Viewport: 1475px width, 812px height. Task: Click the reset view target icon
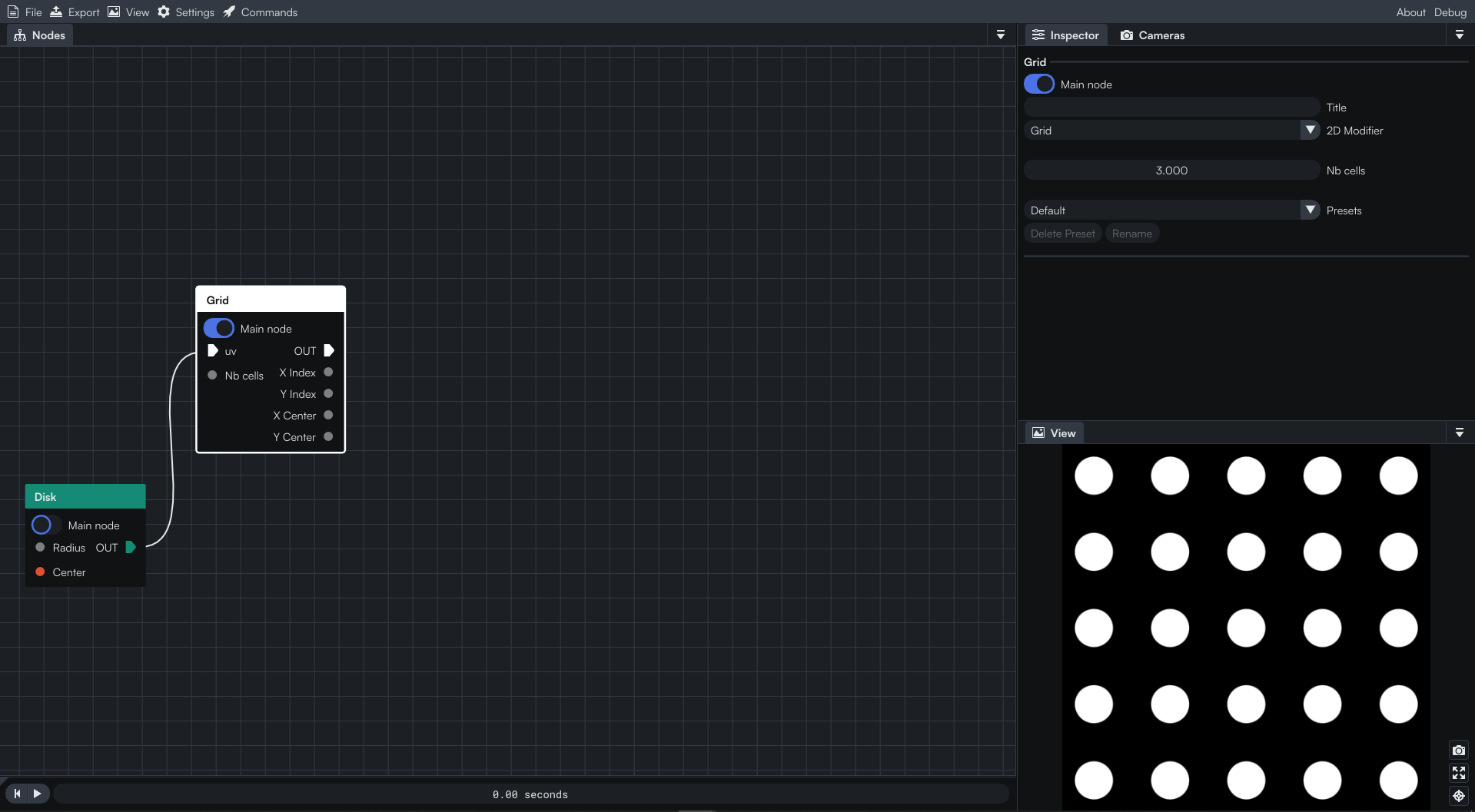[1459, 796]
